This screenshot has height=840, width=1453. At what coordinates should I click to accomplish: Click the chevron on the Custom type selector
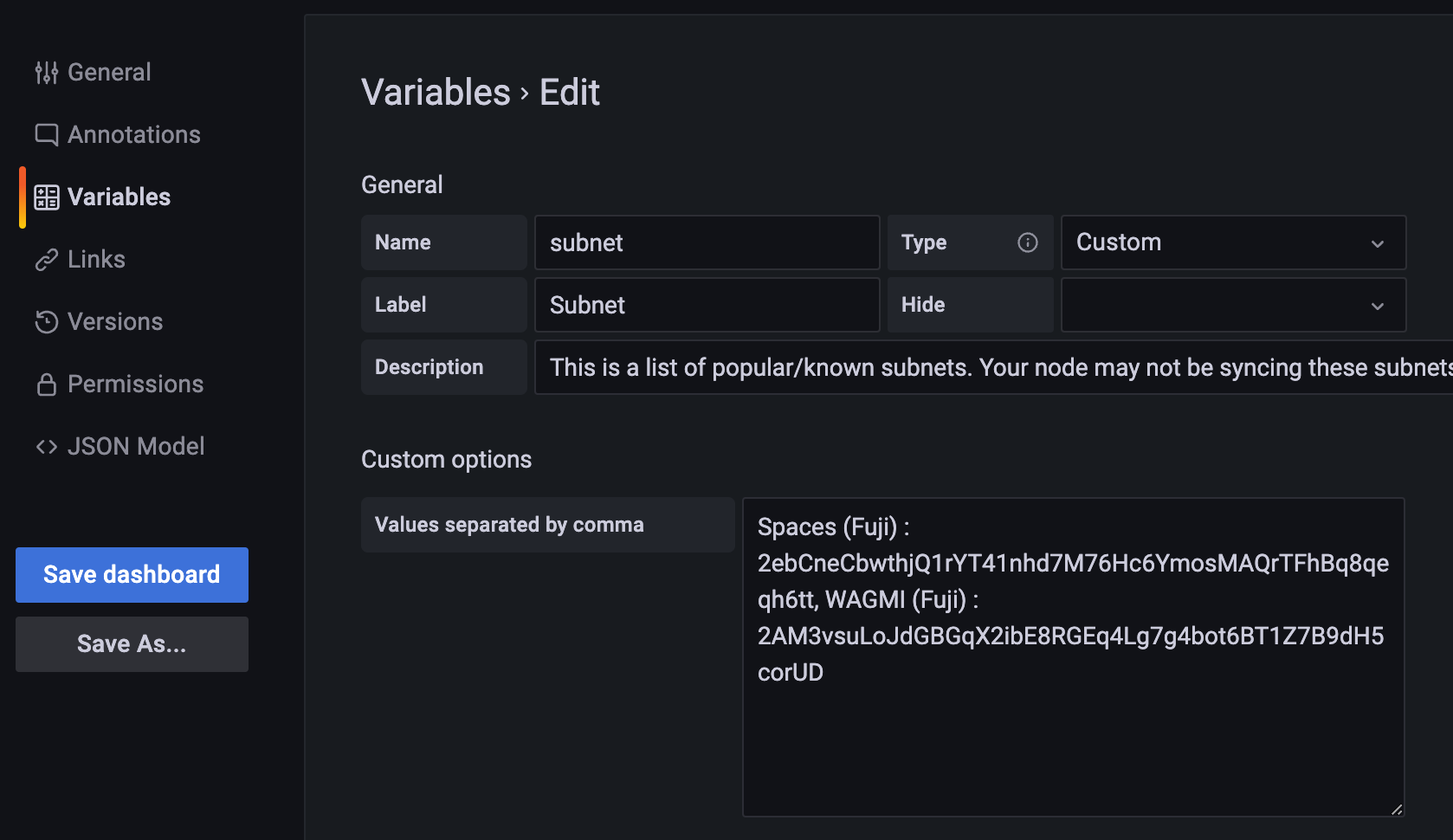1378,243
